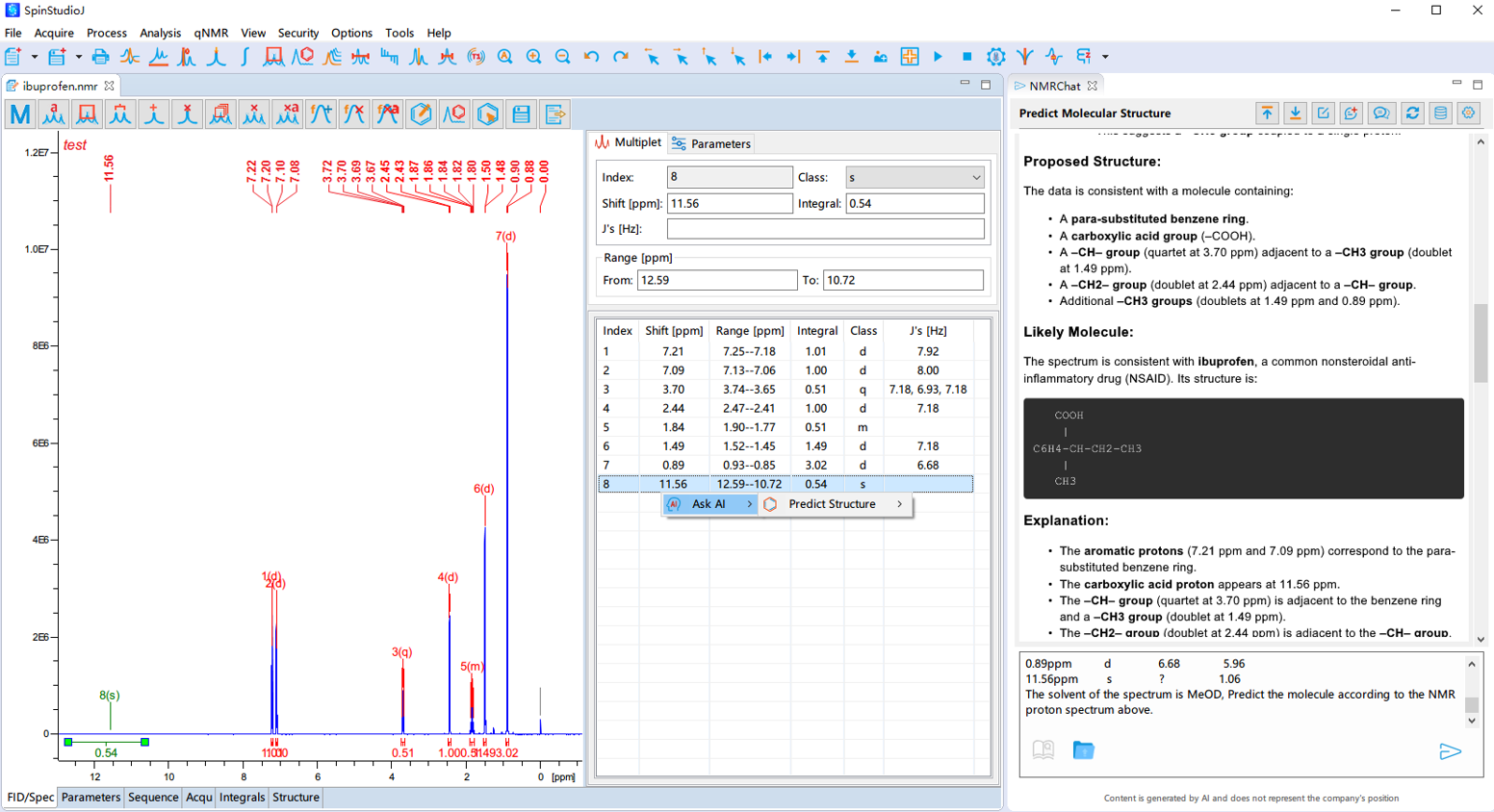Click the J's [Hz] column header
Screen dimensions: 1494x812
point(928,330)
